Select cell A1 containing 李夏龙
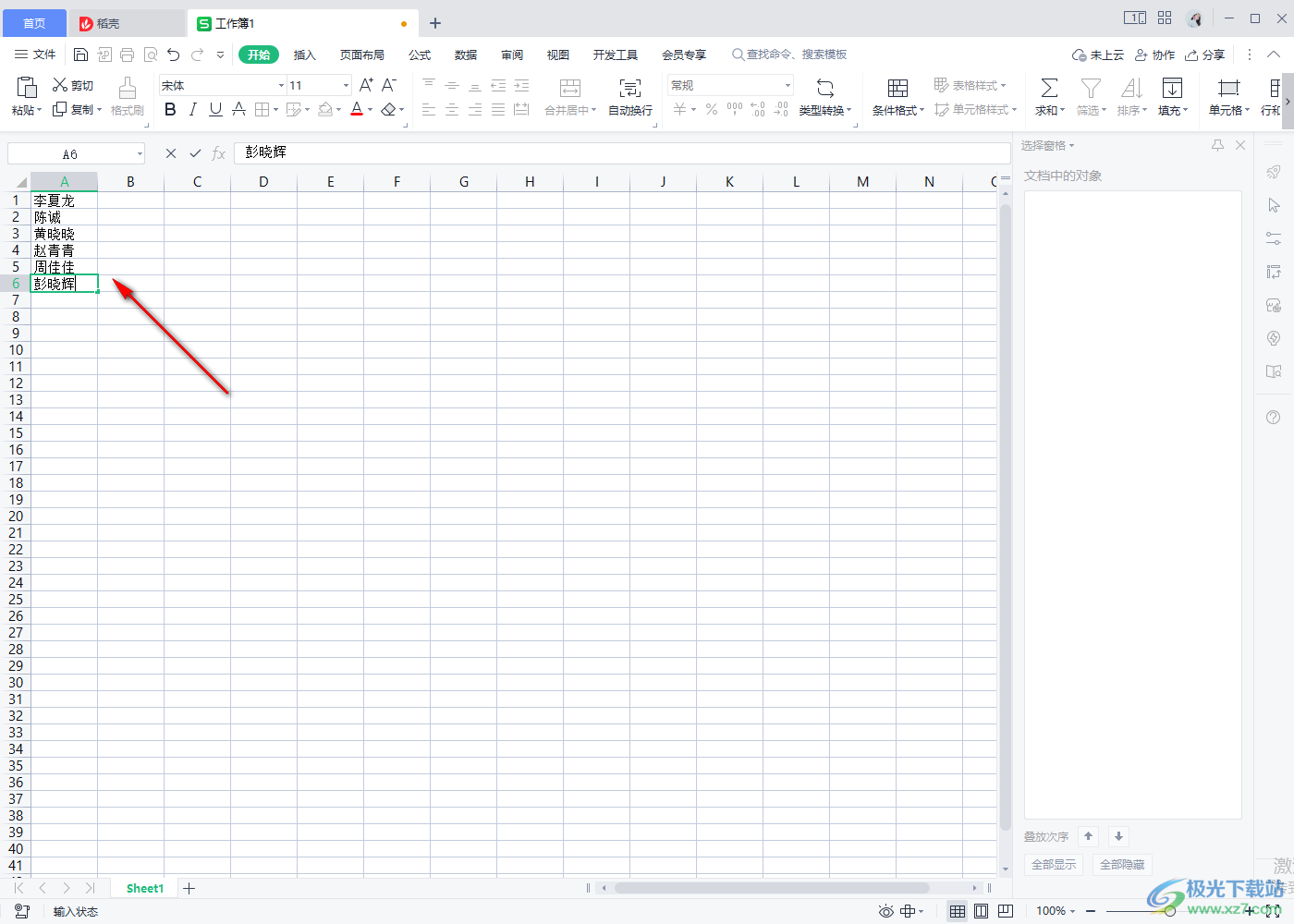The image size is (1294, 924). click(x=65, y=200)
